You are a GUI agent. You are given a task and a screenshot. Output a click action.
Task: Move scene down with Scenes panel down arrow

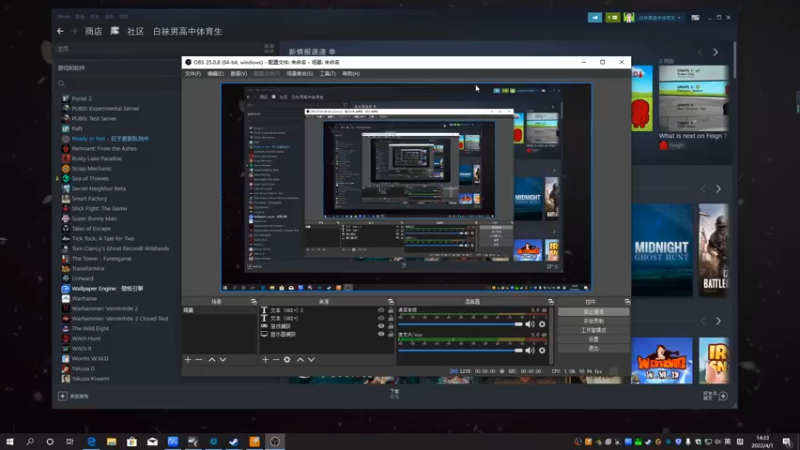[x=223, y=360]
